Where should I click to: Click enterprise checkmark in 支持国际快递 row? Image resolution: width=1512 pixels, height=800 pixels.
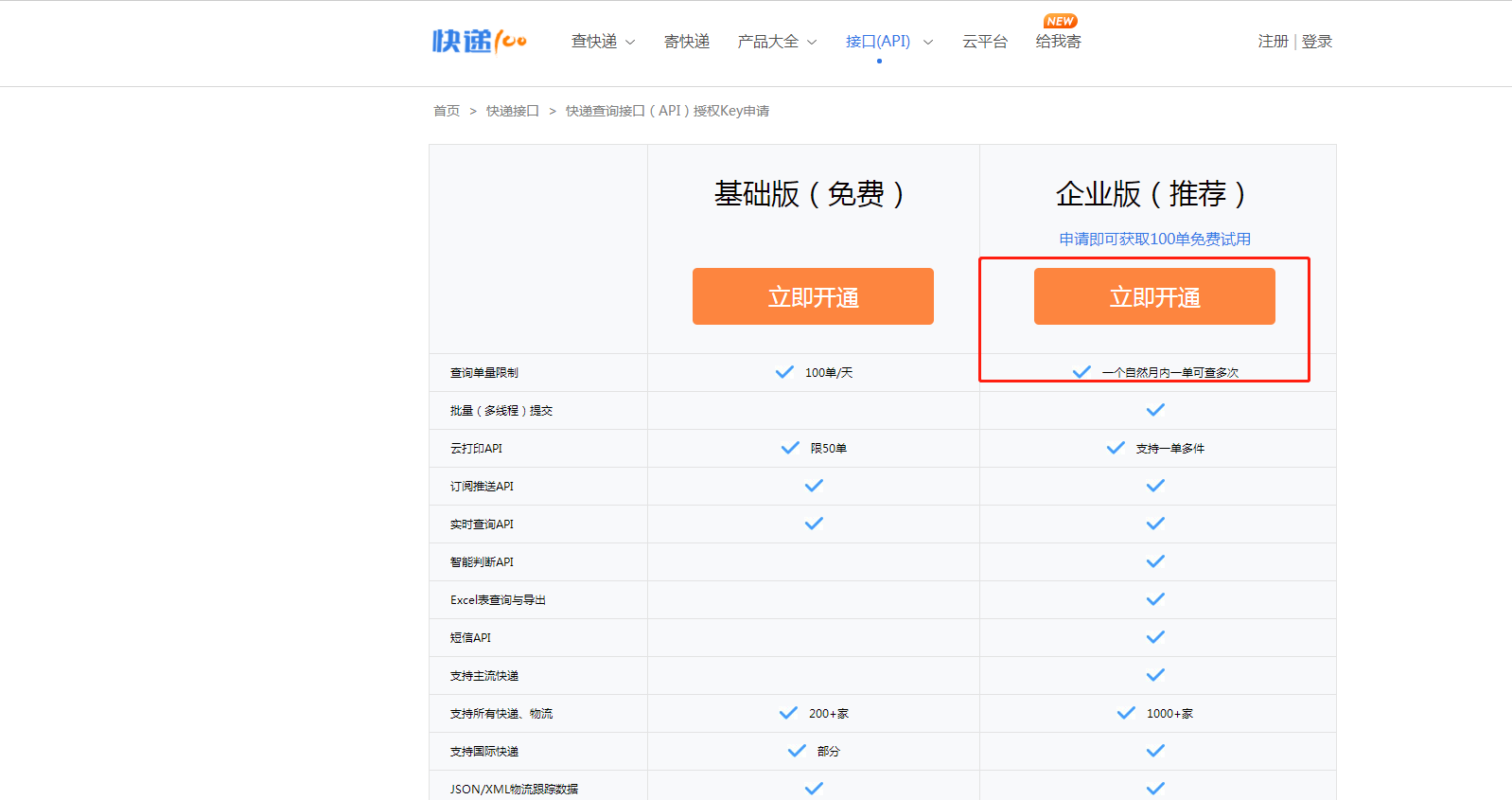(1155, 751)
